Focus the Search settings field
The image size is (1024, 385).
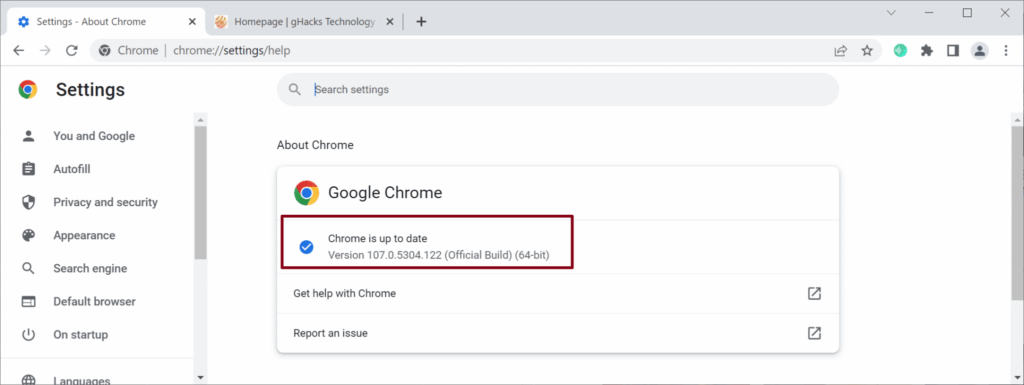tap(558, 89)
